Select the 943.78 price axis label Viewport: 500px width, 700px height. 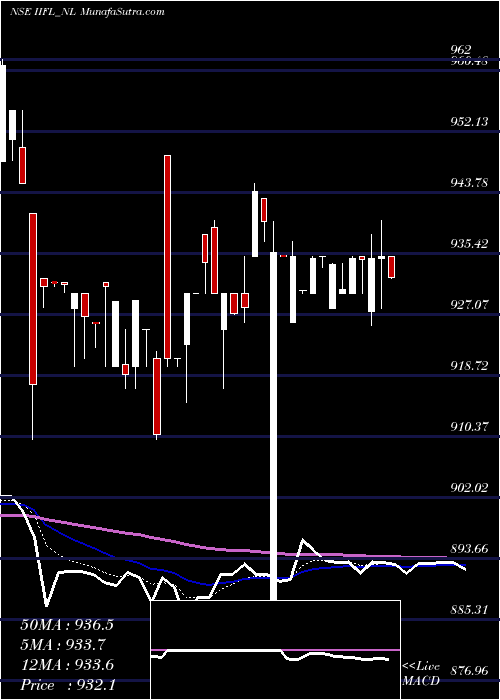pos(471,183)
